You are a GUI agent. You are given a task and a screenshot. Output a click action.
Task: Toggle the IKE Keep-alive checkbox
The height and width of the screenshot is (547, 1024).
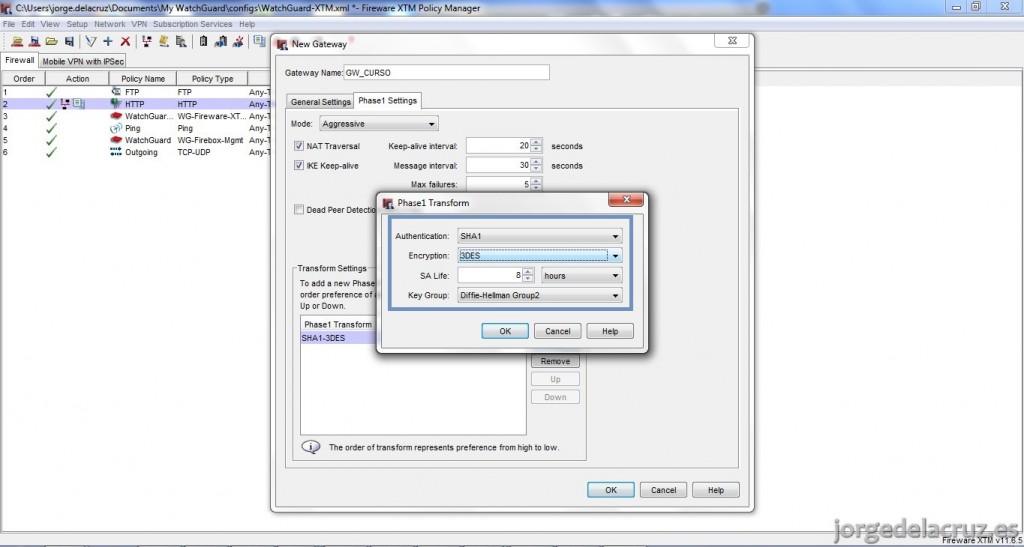[299, 166]
